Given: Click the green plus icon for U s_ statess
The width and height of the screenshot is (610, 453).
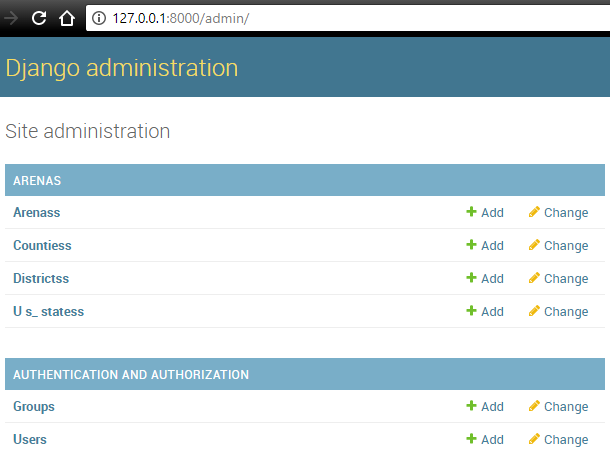Looking at the screenshot, I should [471, 311].
